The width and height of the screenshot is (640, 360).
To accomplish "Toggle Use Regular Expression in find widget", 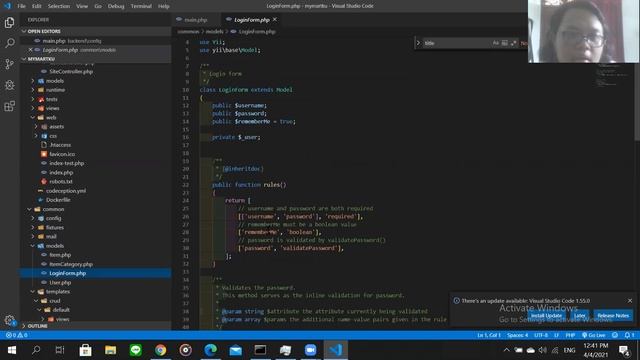I will coord(513,43).
